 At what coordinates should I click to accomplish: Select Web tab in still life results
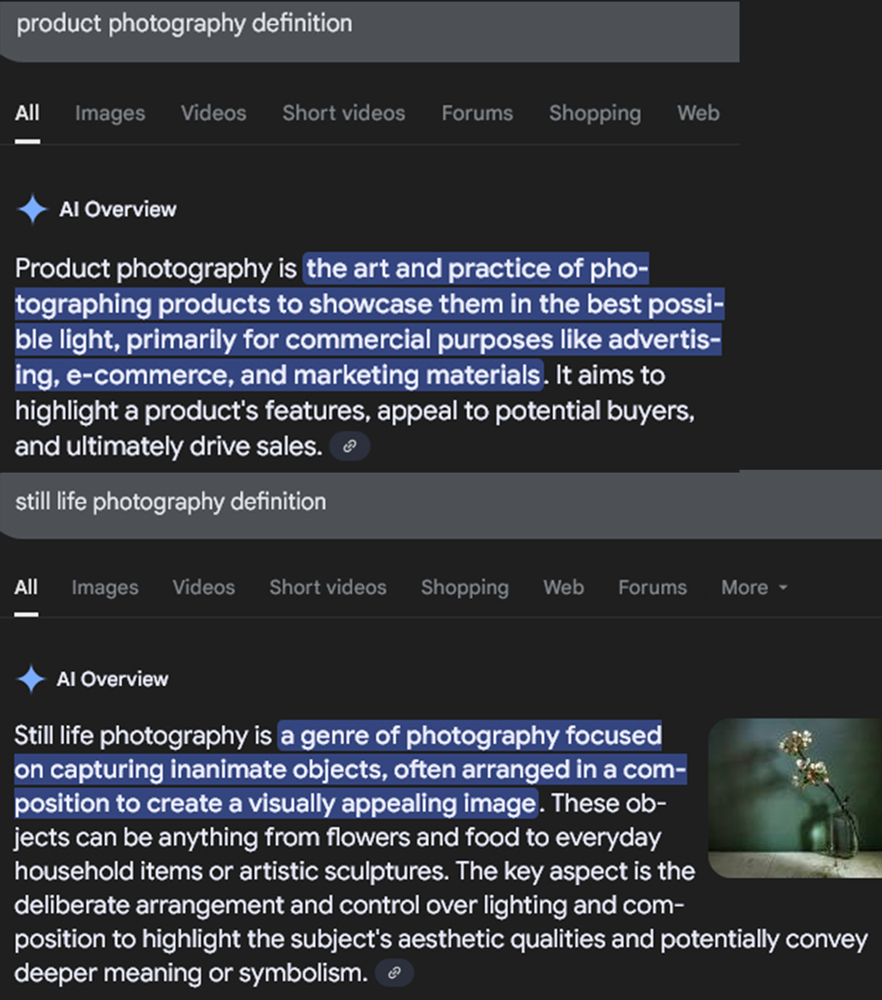563,587
